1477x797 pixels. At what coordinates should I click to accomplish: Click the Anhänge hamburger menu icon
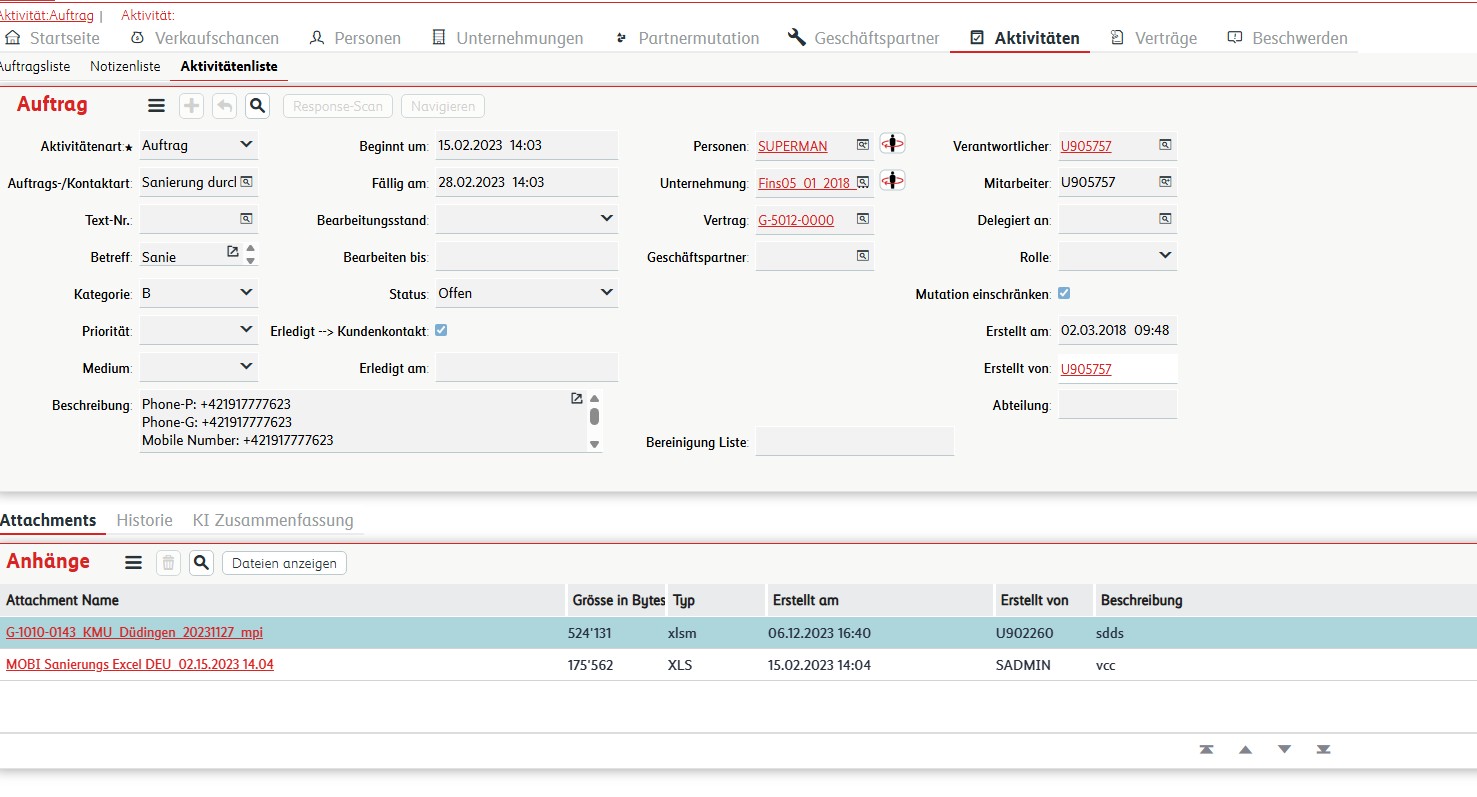[x=133, y=563]
